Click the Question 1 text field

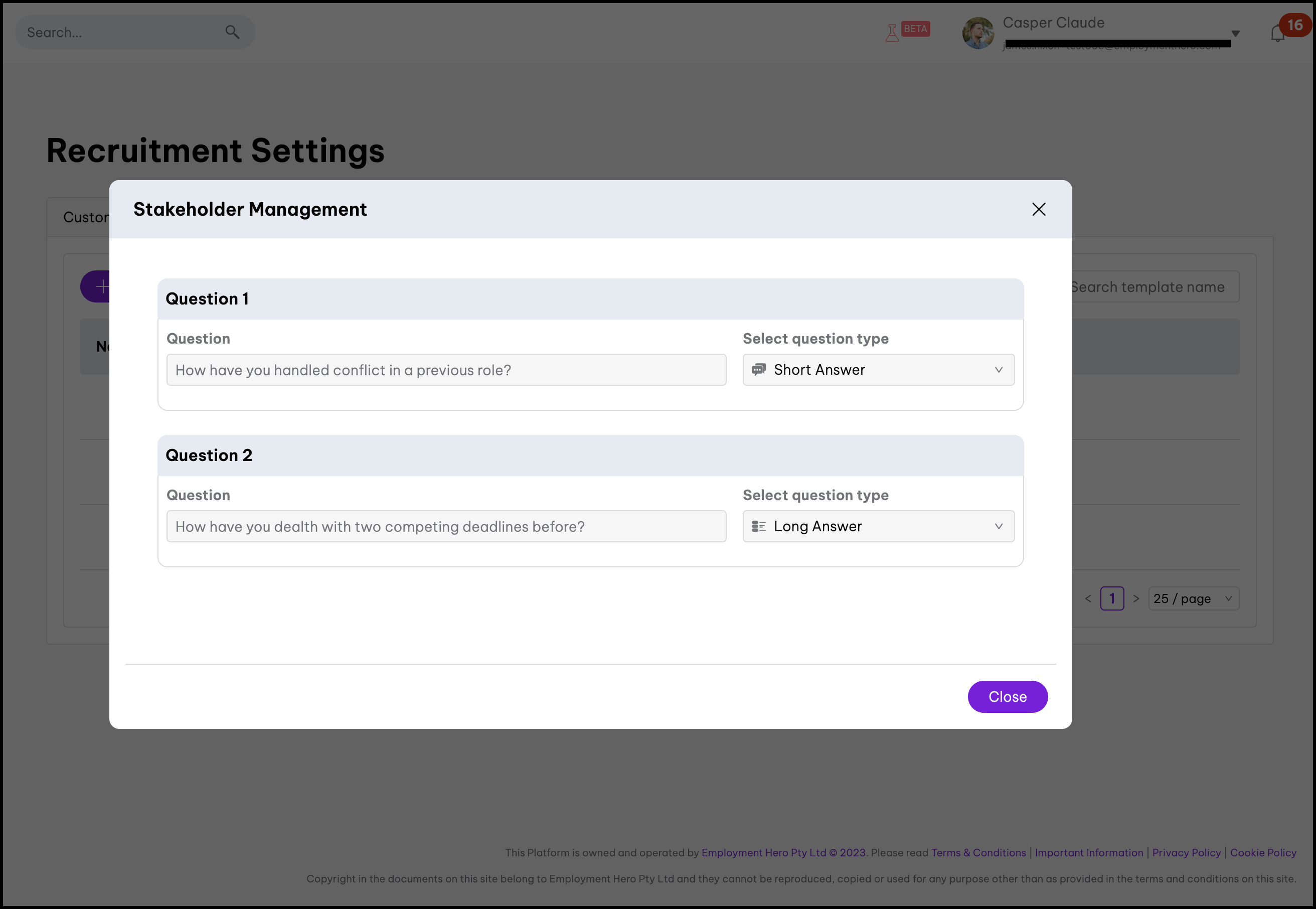(x=446, y=370)
